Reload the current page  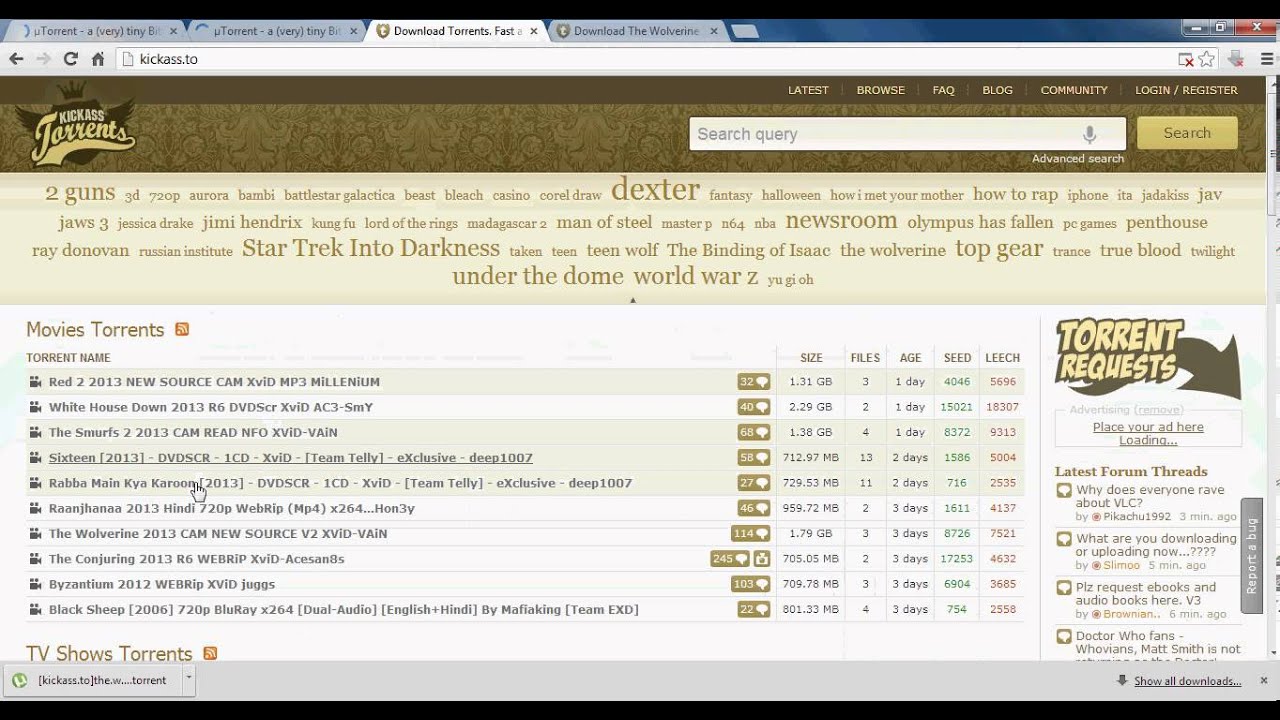pos(70,59)
